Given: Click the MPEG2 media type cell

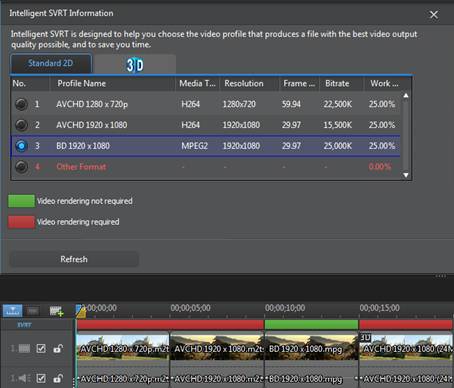Looking at the screenshot, I should [194, 146].
